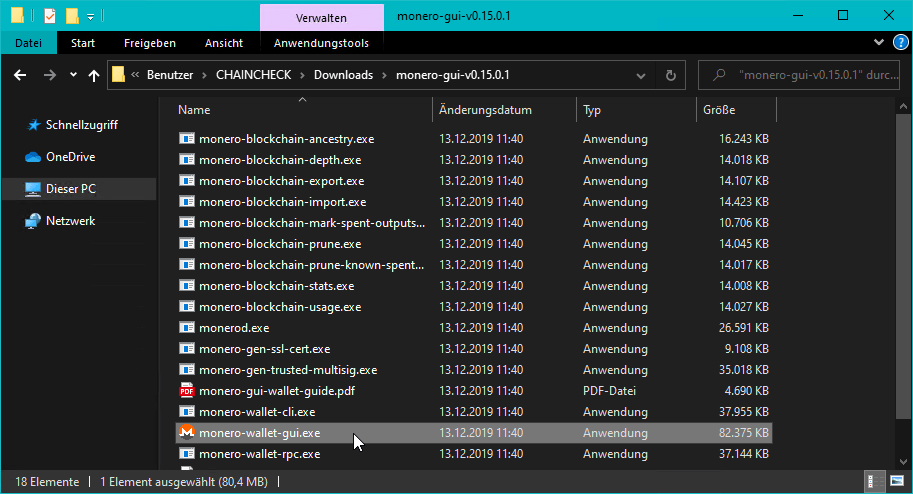Screen dimensions: 913x494
Task: Click the 82.375 KB size value
Action: coord(744,433)
